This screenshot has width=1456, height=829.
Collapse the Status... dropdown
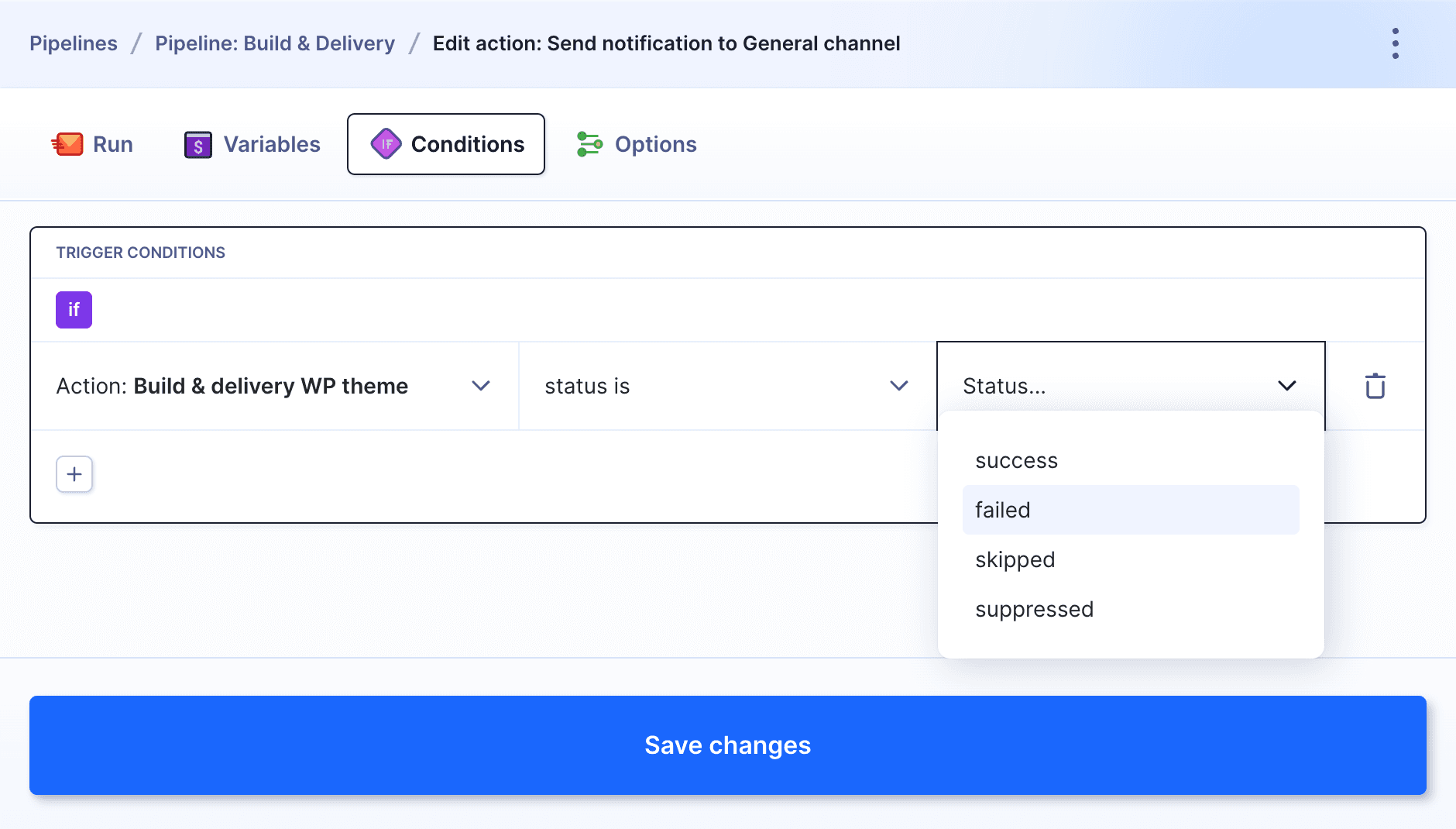[1130, 386]
